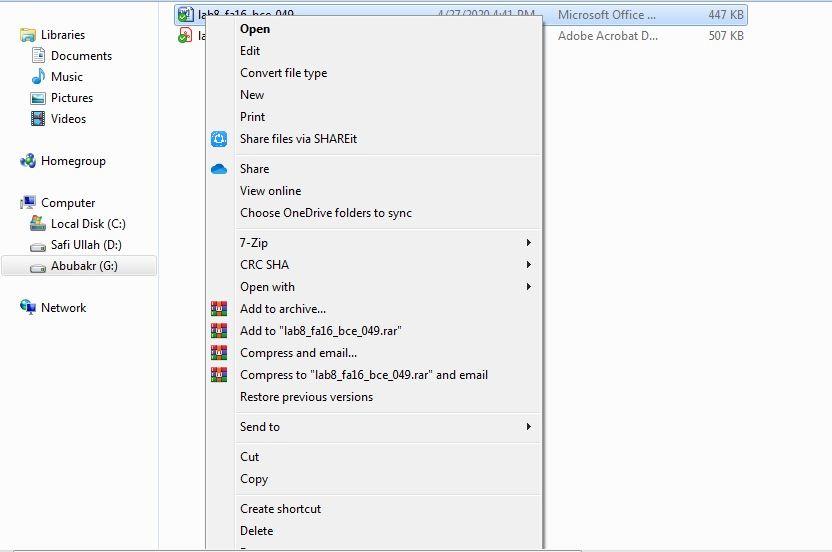
Task: Select Share files via SHAREit
Action: pos(298,139)
